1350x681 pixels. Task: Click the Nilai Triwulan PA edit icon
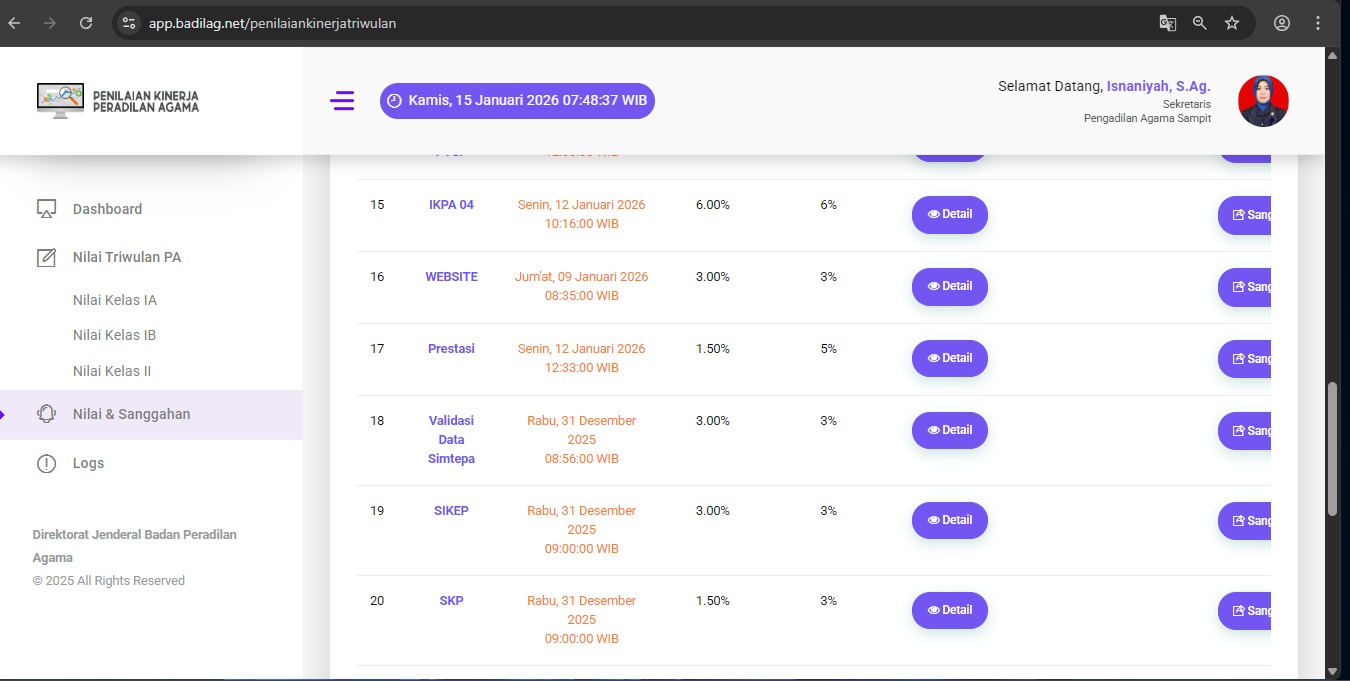(46, 257)
